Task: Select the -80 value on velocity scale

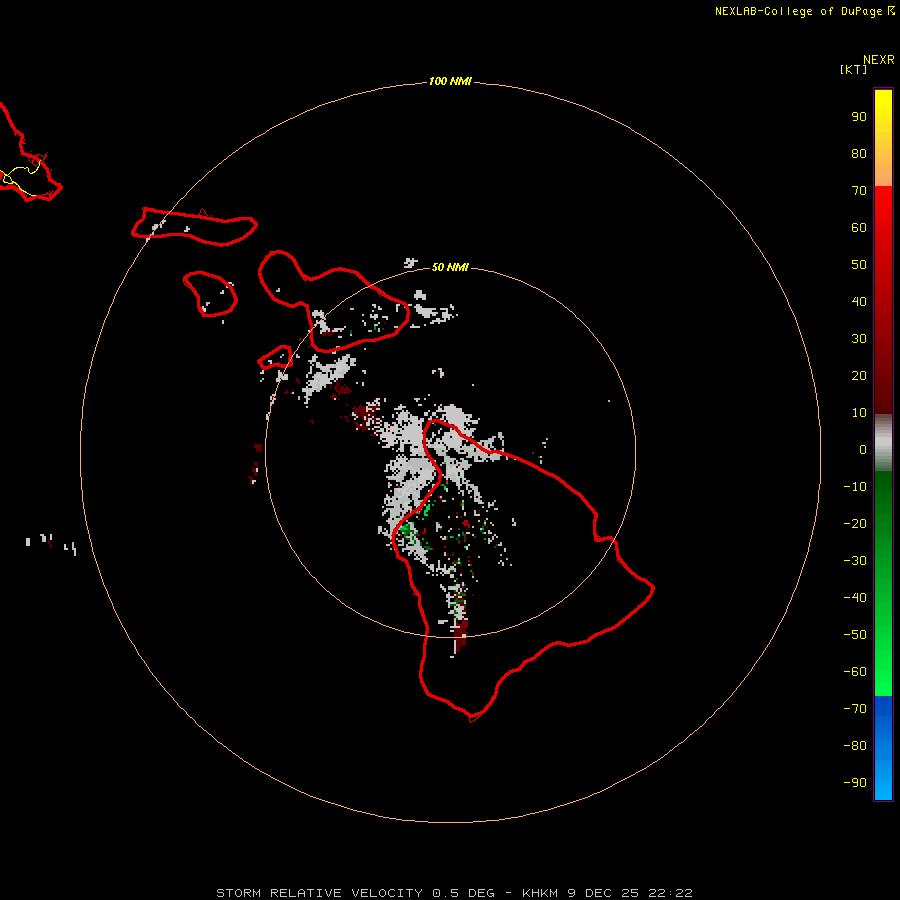Action: click(855, 746)
